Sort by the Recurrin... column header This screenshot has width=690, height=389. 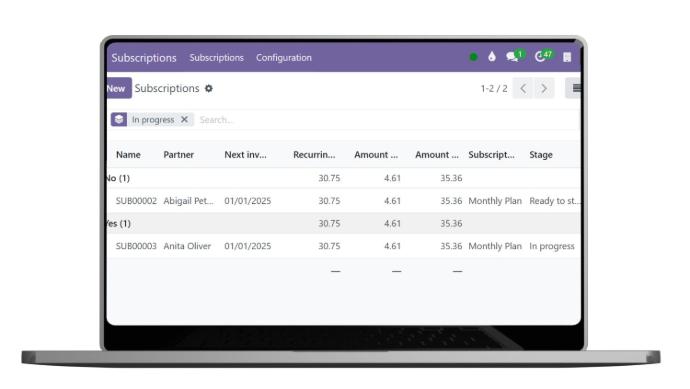coord(314,154)
